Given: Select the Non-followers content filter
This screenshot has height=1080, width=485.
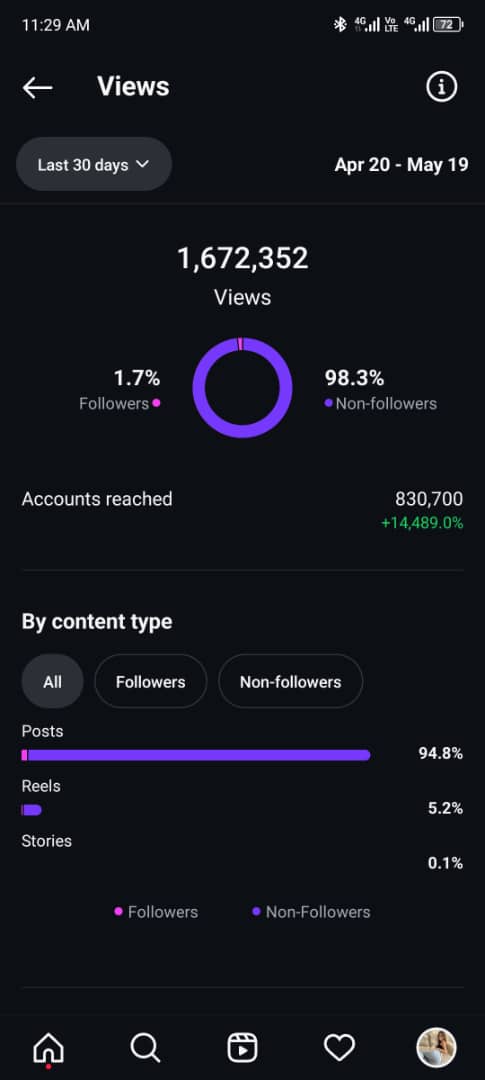Looking at the screenshot, I should (x=290, y=681).
